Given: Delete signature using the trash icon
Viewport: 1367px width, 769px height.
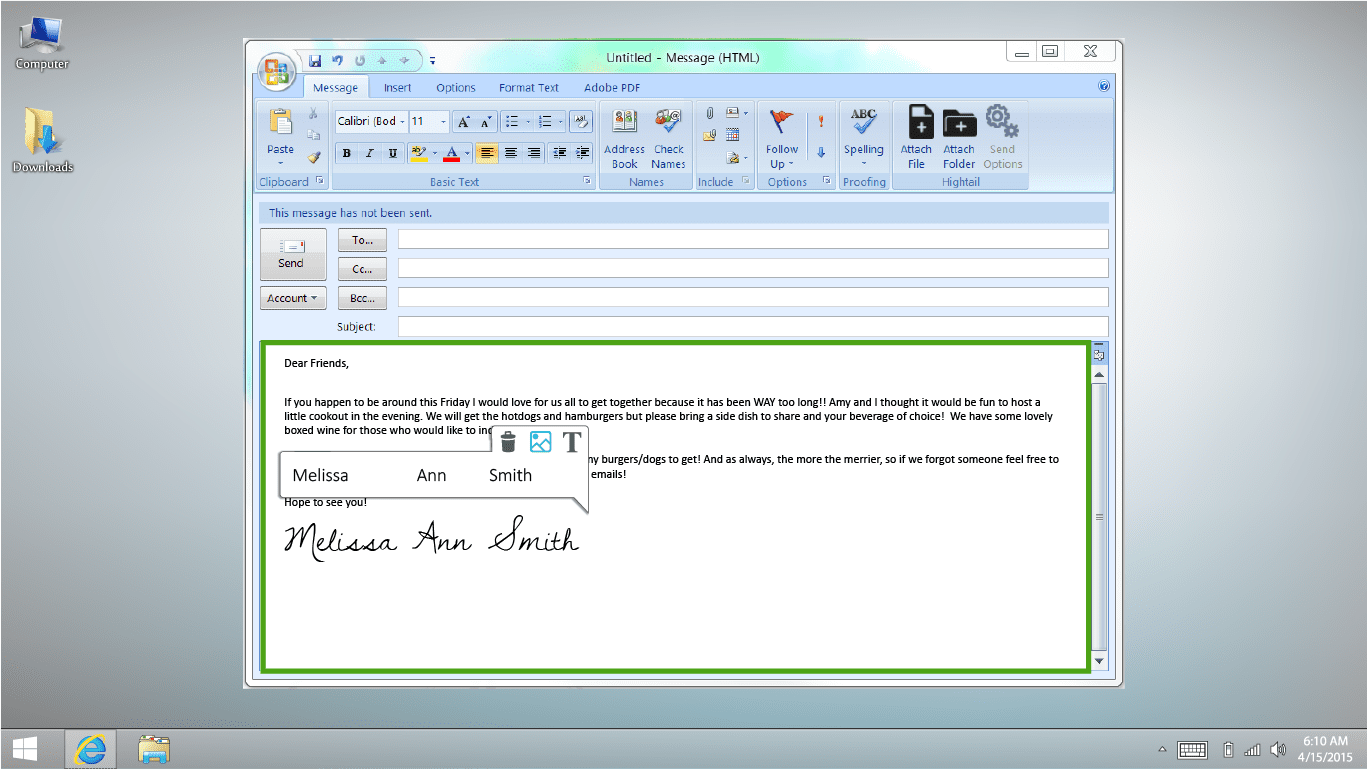Looking at the screenshot, I should click(x=508, y=442).
